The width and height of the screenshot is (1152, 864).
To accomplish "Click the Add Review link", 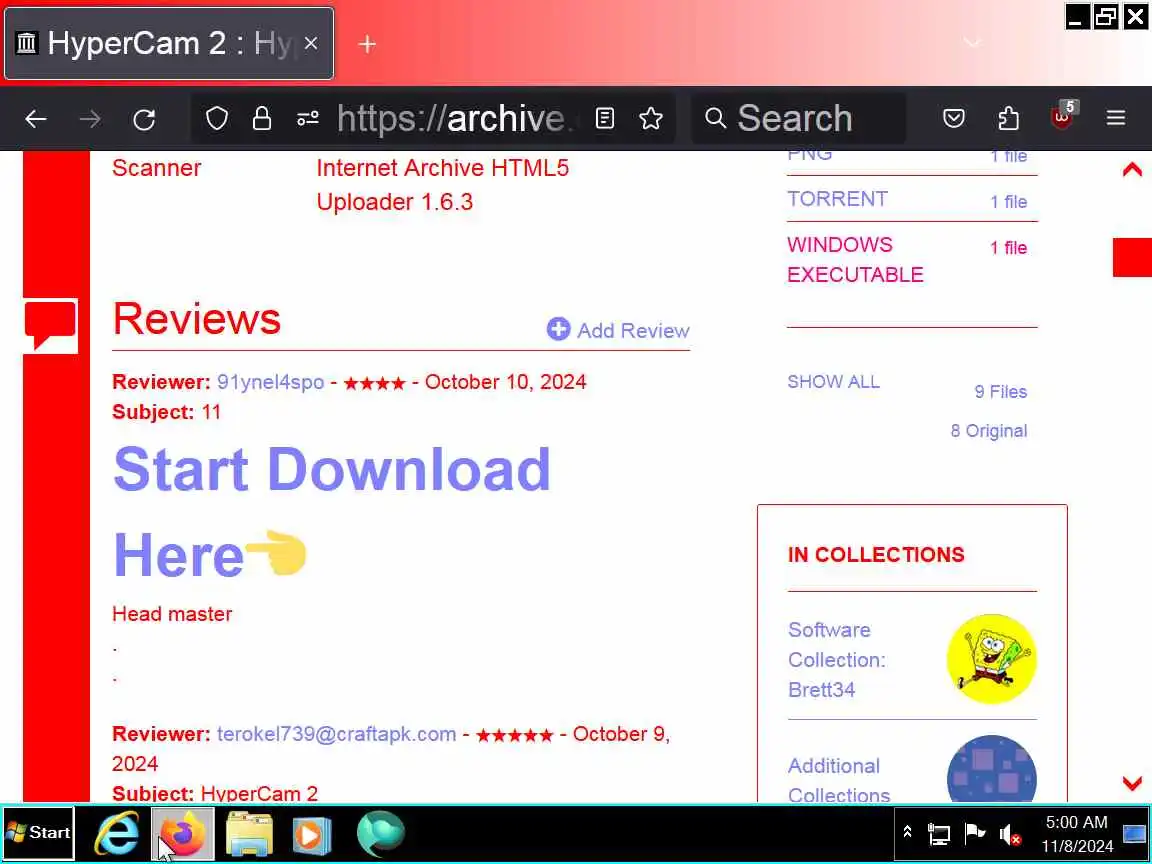I will [618, 330].
